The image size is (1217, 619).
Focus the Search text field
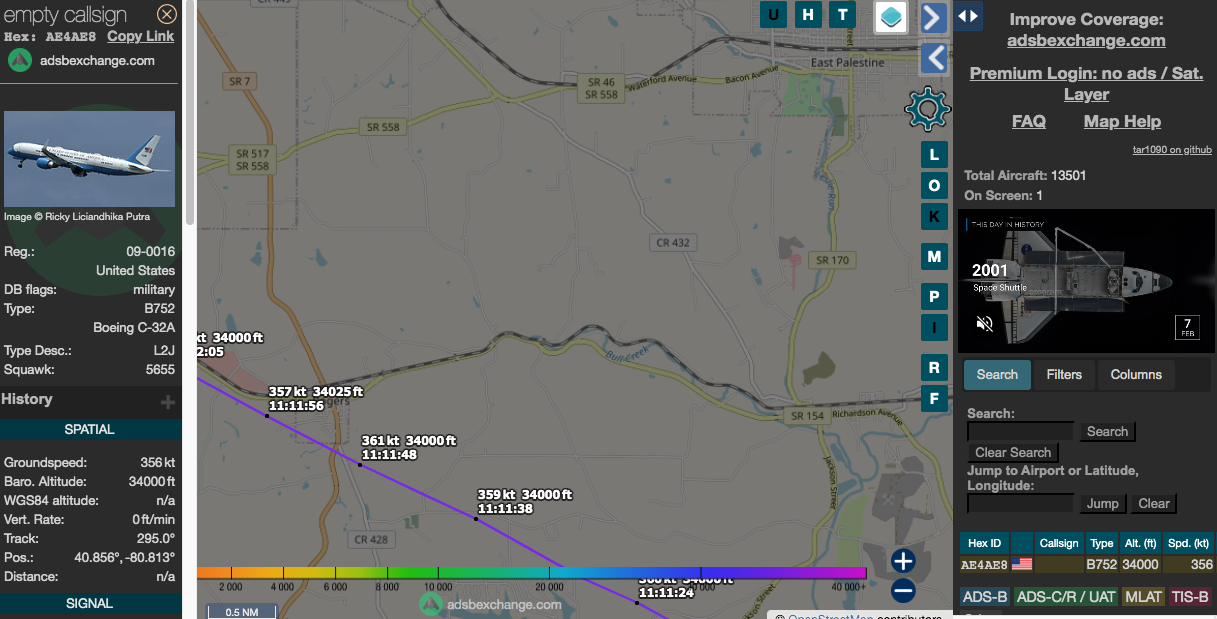[1021, 431]
